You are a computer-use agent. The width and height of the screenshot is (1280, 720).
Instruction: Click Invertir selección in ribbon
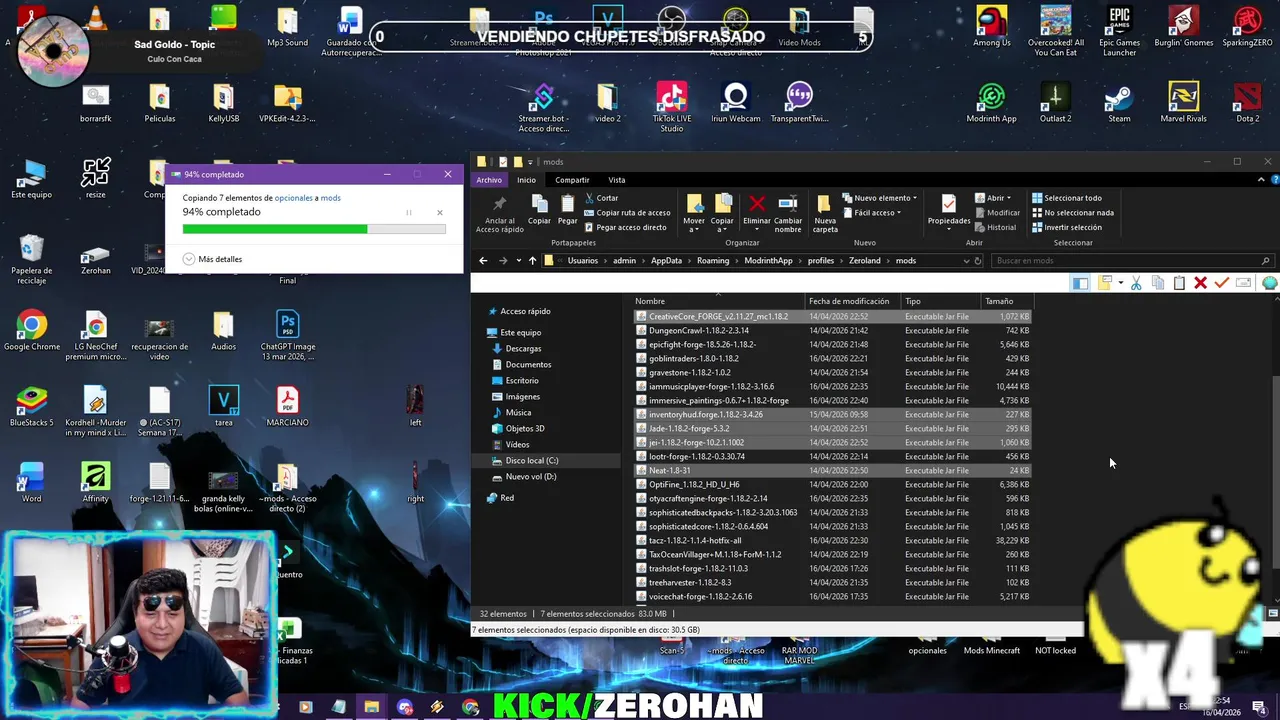pyautogui.click(x=1067, y=227)
